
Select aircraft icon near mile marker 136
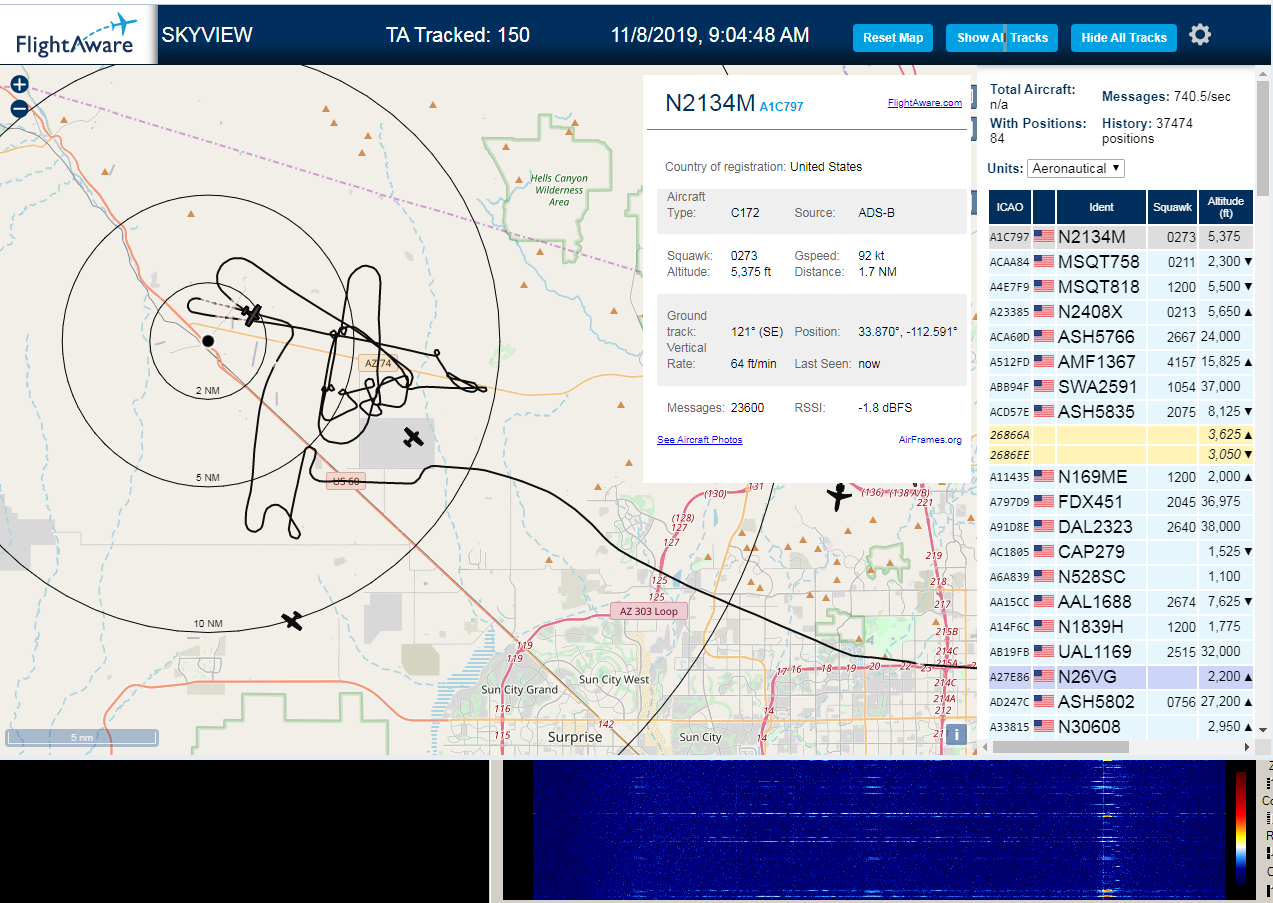[x=839, y=495]
